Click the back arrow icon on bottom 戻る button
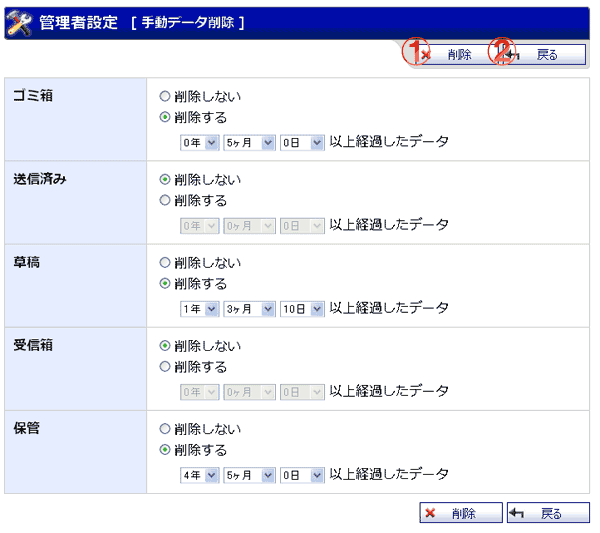The height and width of the screenshot is (533, 600). [517, 513]
